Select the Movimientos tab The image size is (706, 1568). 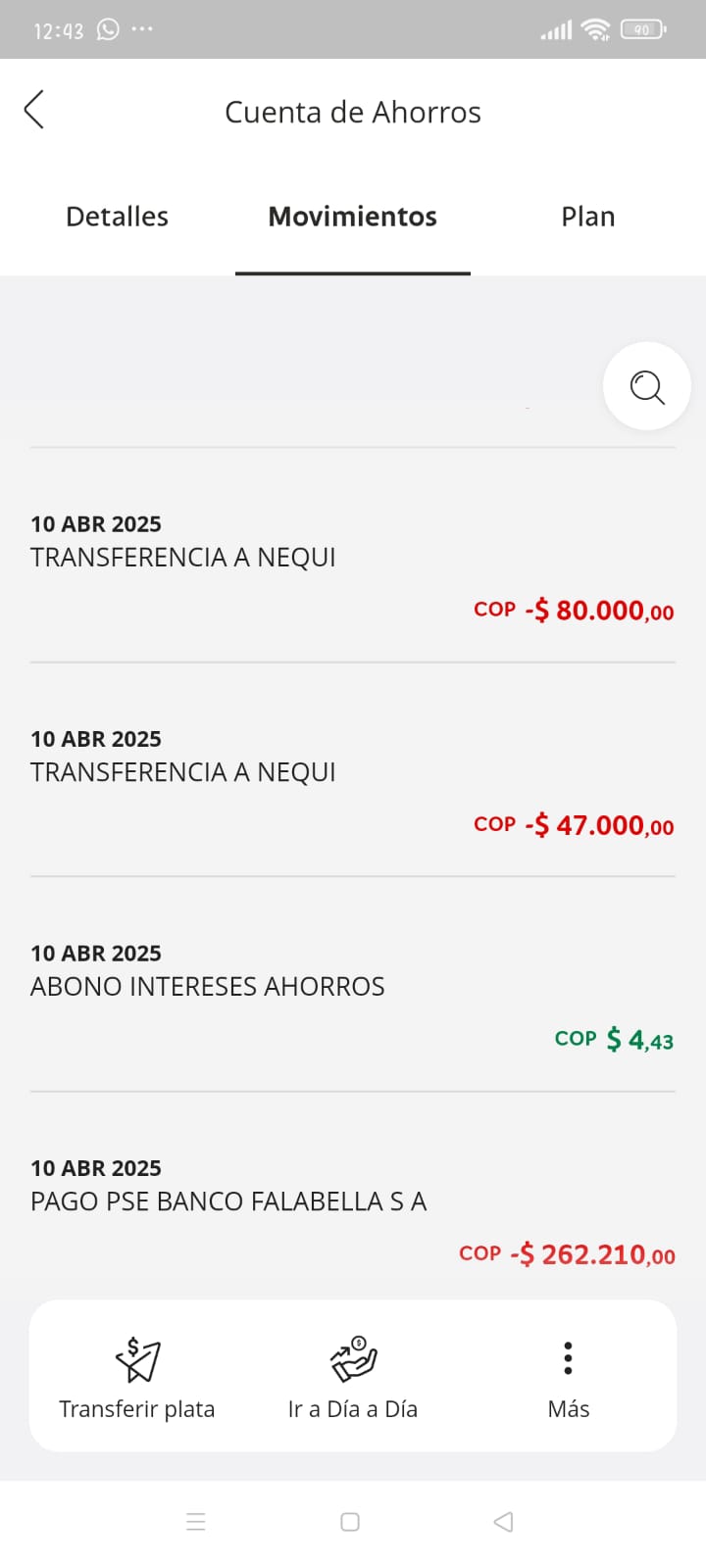pyautogui.click(x=353, y=217)
